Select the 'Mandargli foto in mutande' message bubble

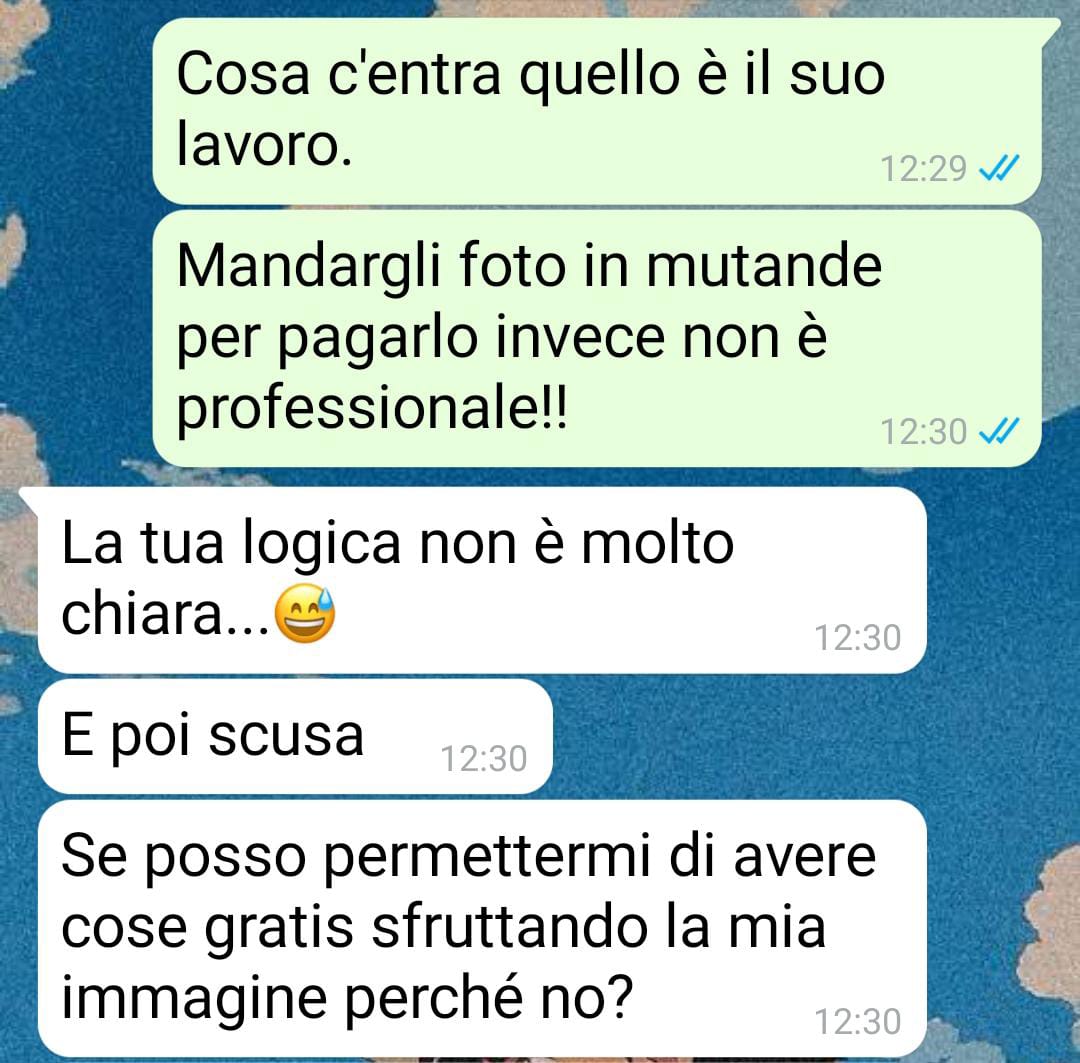pyautogui.click(x=596, y=338)
